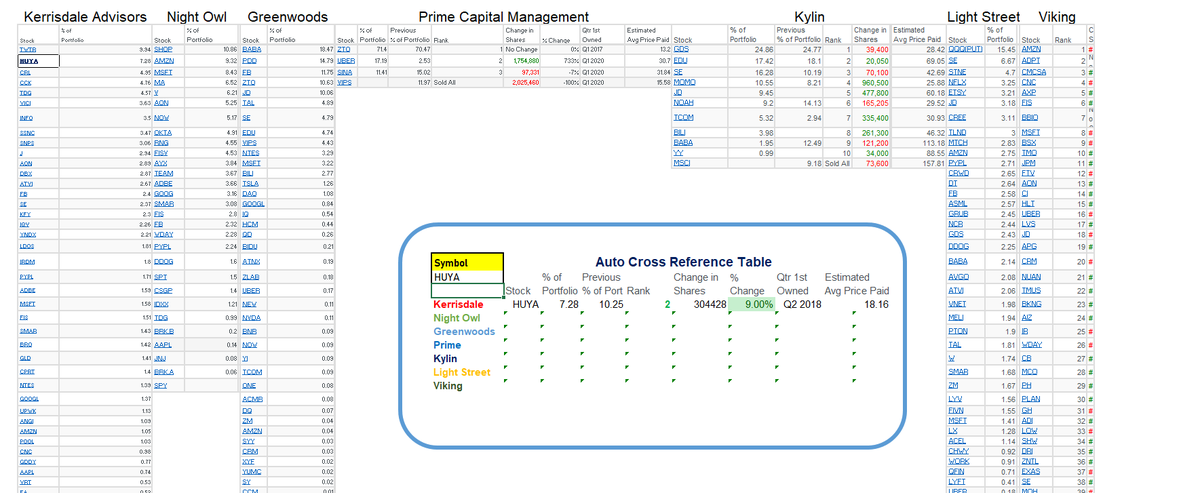This screenshot has width=1200, height=493.
Task: Select the green Night Owl row label
Action: [x=458, y=317]
